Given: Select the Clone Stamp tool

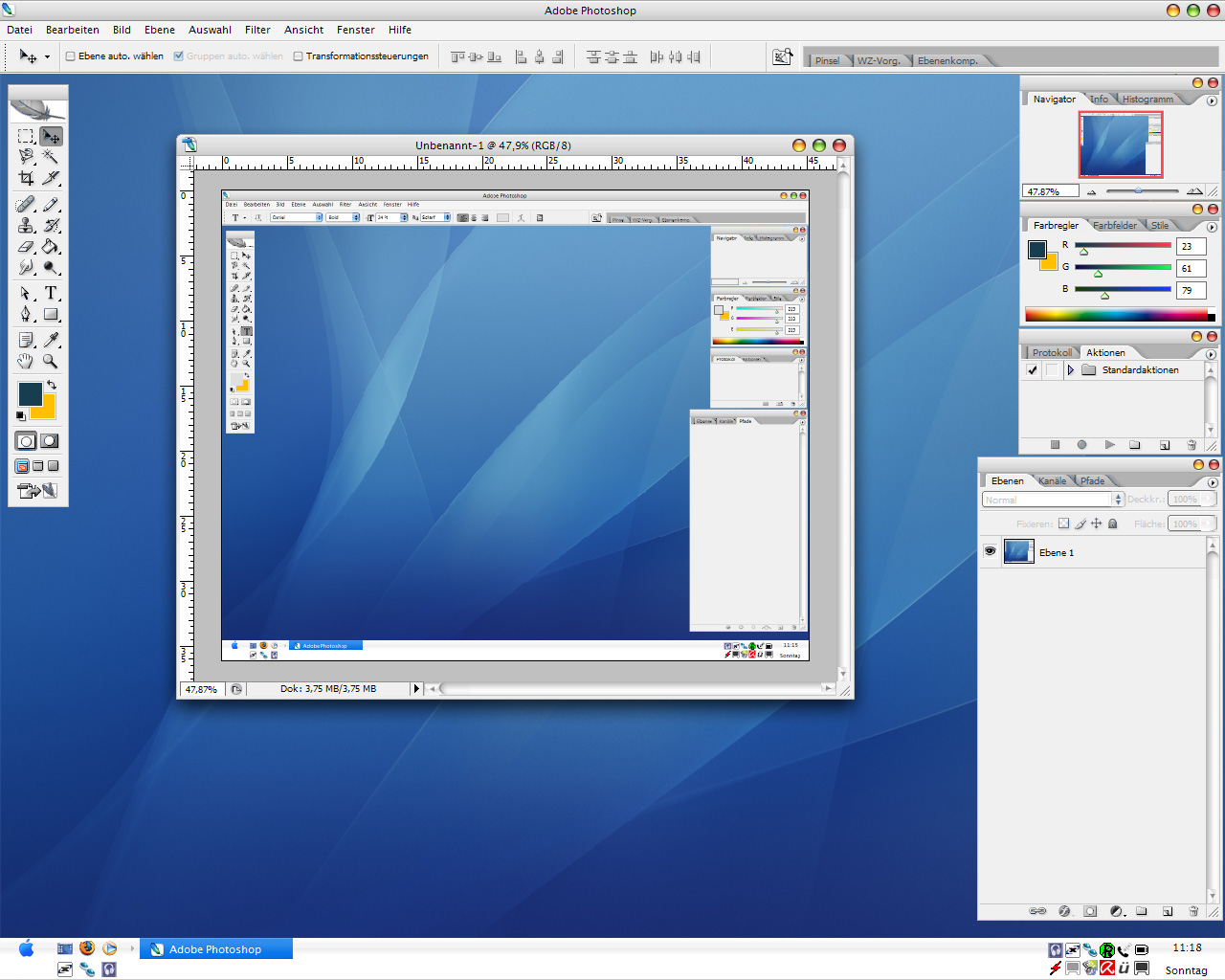Looking at the screenshot, I should coord(26,225).
